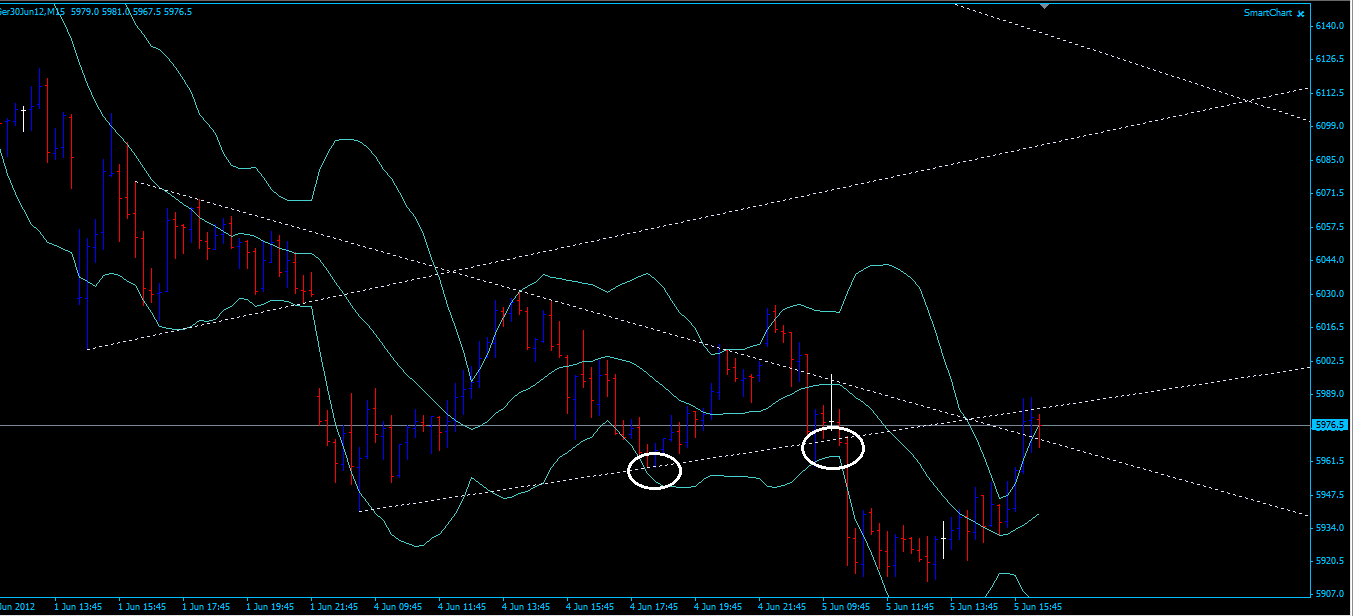Select the tall white candle in the bottom right cluster
Viewport: 1353px width, 616px height.
[x=942, y=540]
